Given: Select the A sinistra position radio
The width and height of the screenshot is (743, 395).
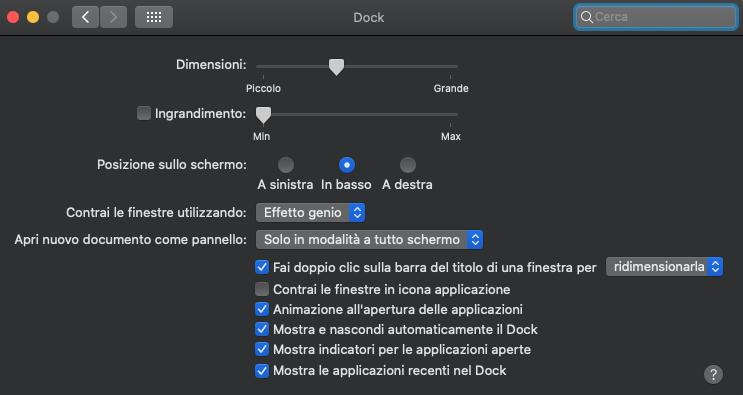Looking at the screenshot, I should (286, 165).
